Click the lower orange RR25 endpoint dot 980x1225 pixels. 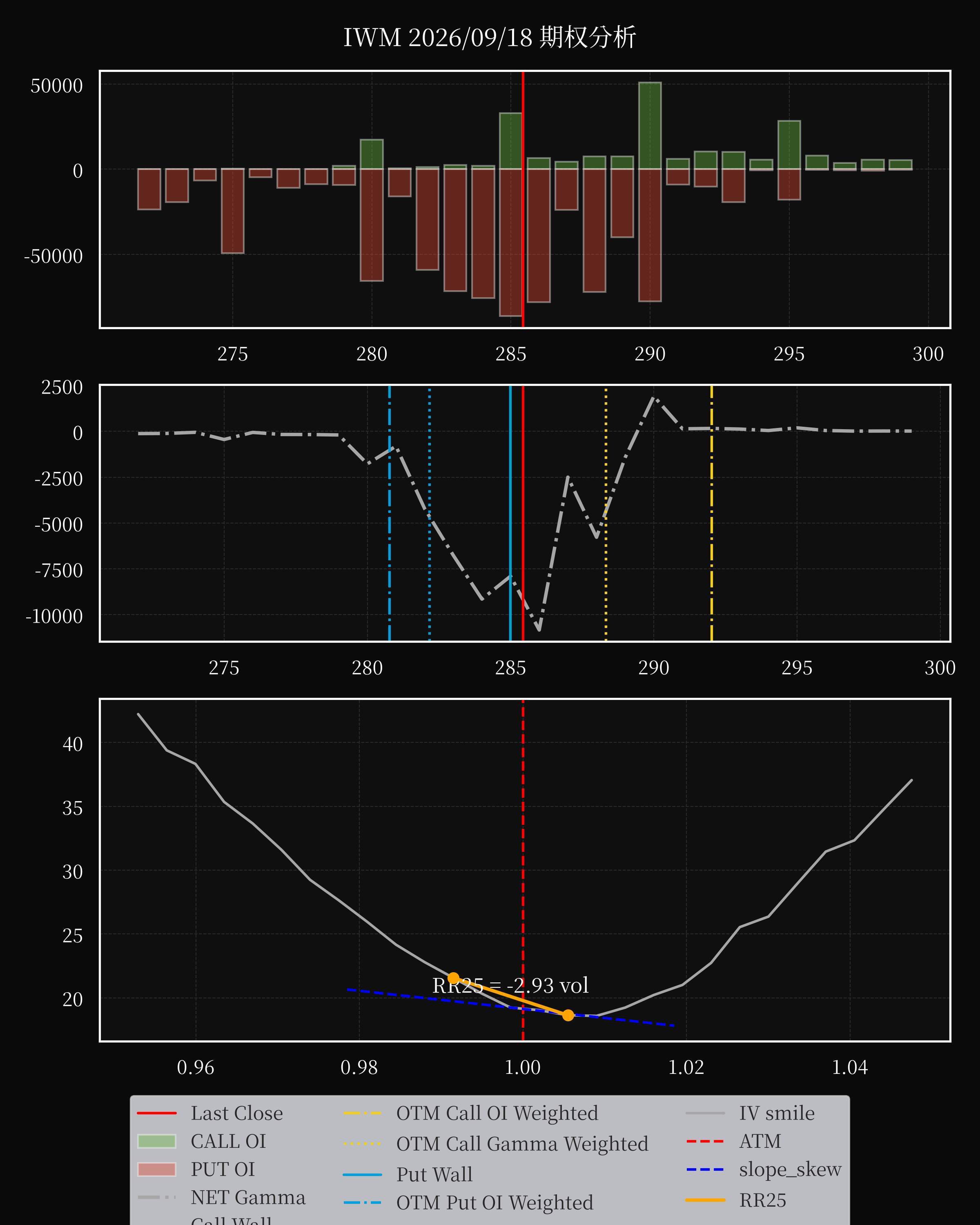point(568,1016)
